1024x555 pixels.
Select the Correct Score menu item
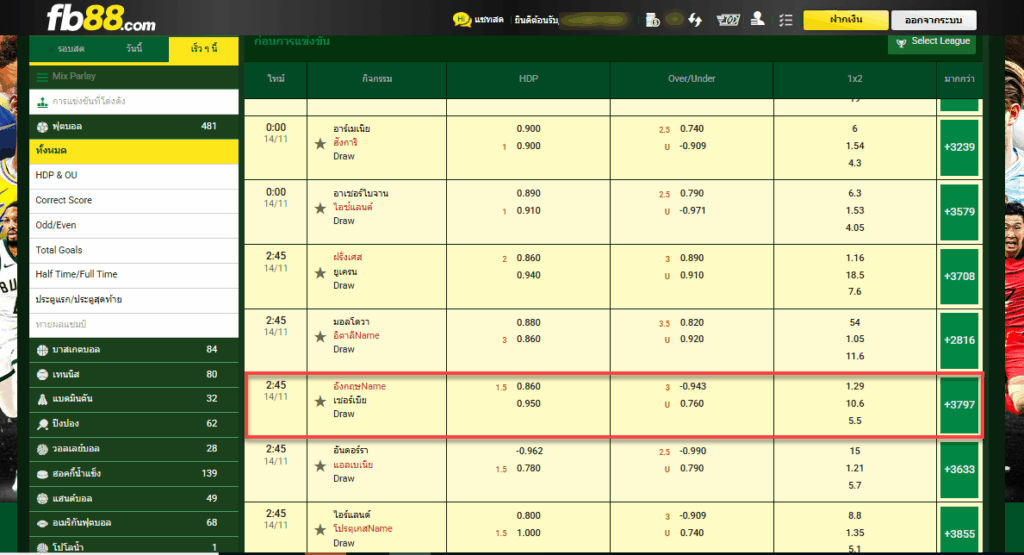134,200
